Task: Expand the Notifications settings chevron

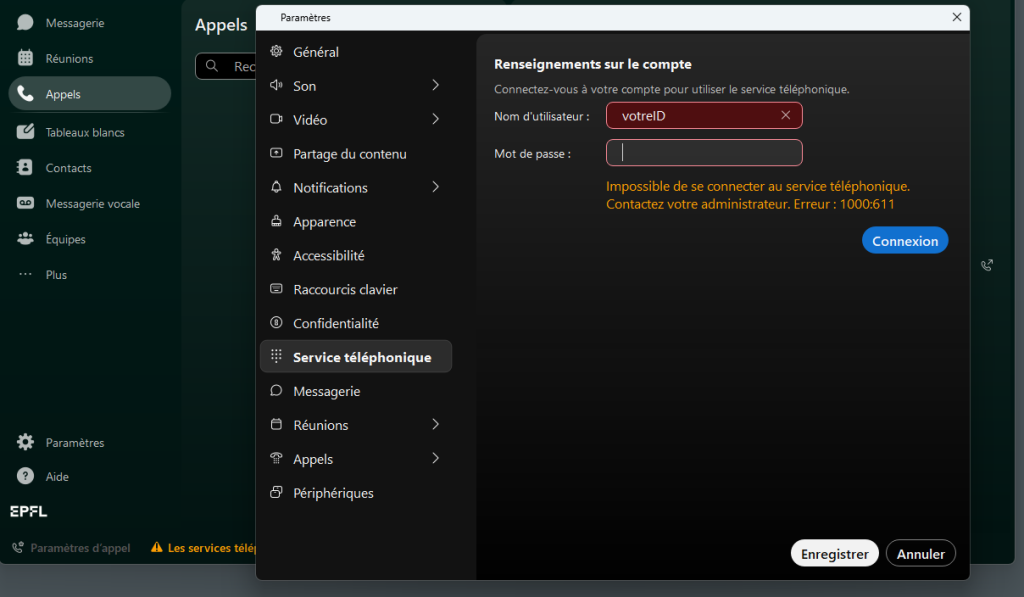Action: click(436, 187)
